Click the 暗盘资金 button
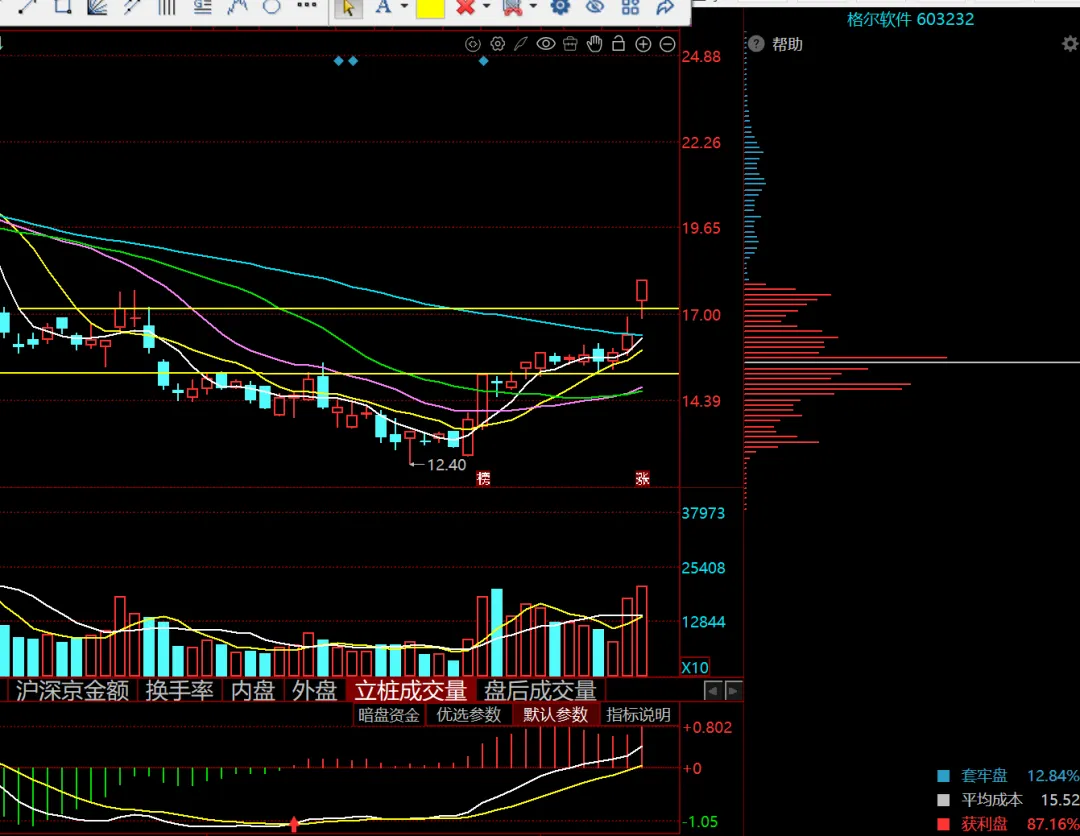Viewport: 1080px width, 836px height. pos(389,715)
